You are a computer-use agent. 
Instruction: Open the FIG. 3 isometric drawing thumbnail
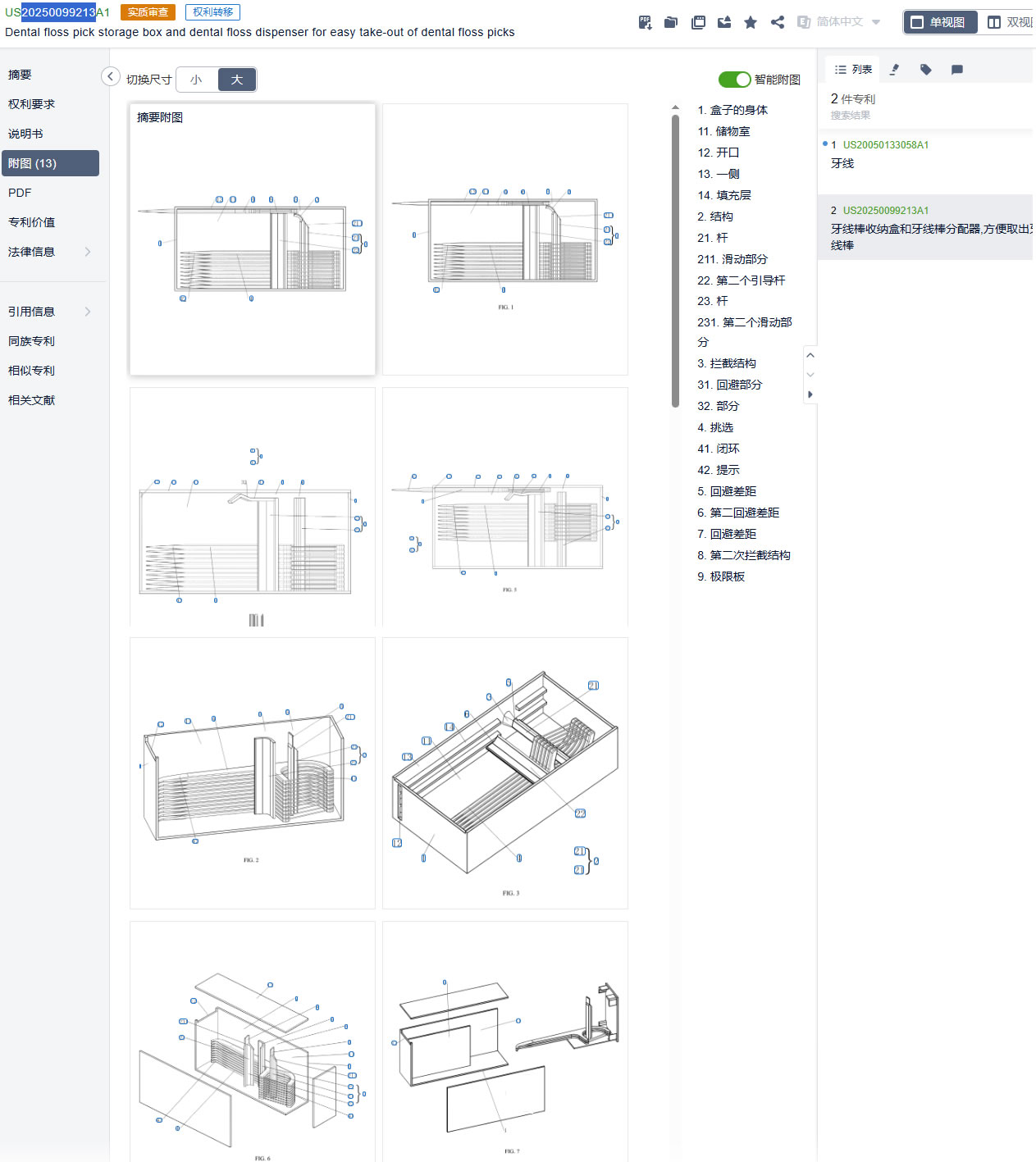coord(504,772)
